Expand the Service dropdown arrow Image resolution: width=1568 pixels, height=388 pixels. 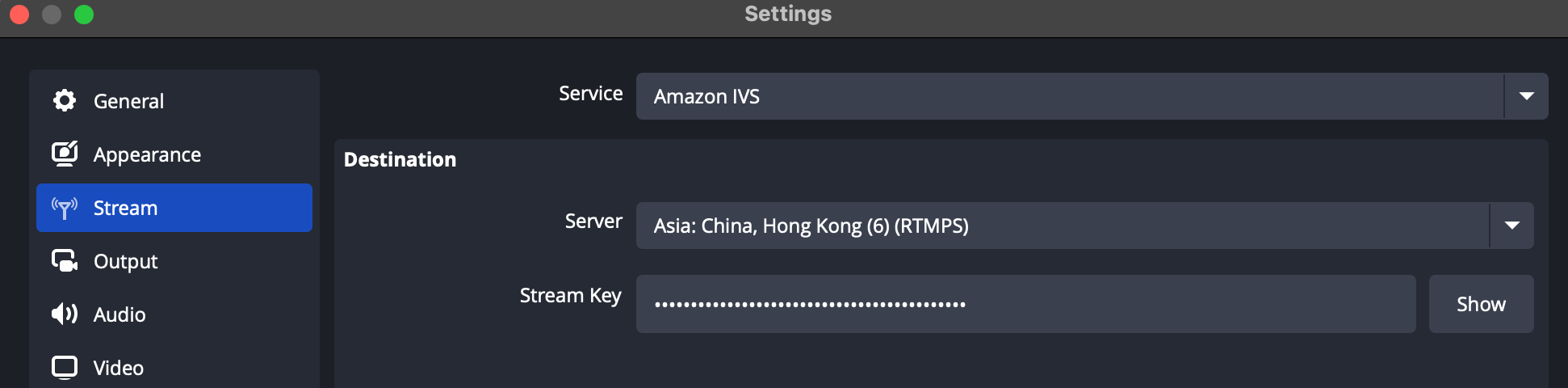click(x=1526, y=96)
